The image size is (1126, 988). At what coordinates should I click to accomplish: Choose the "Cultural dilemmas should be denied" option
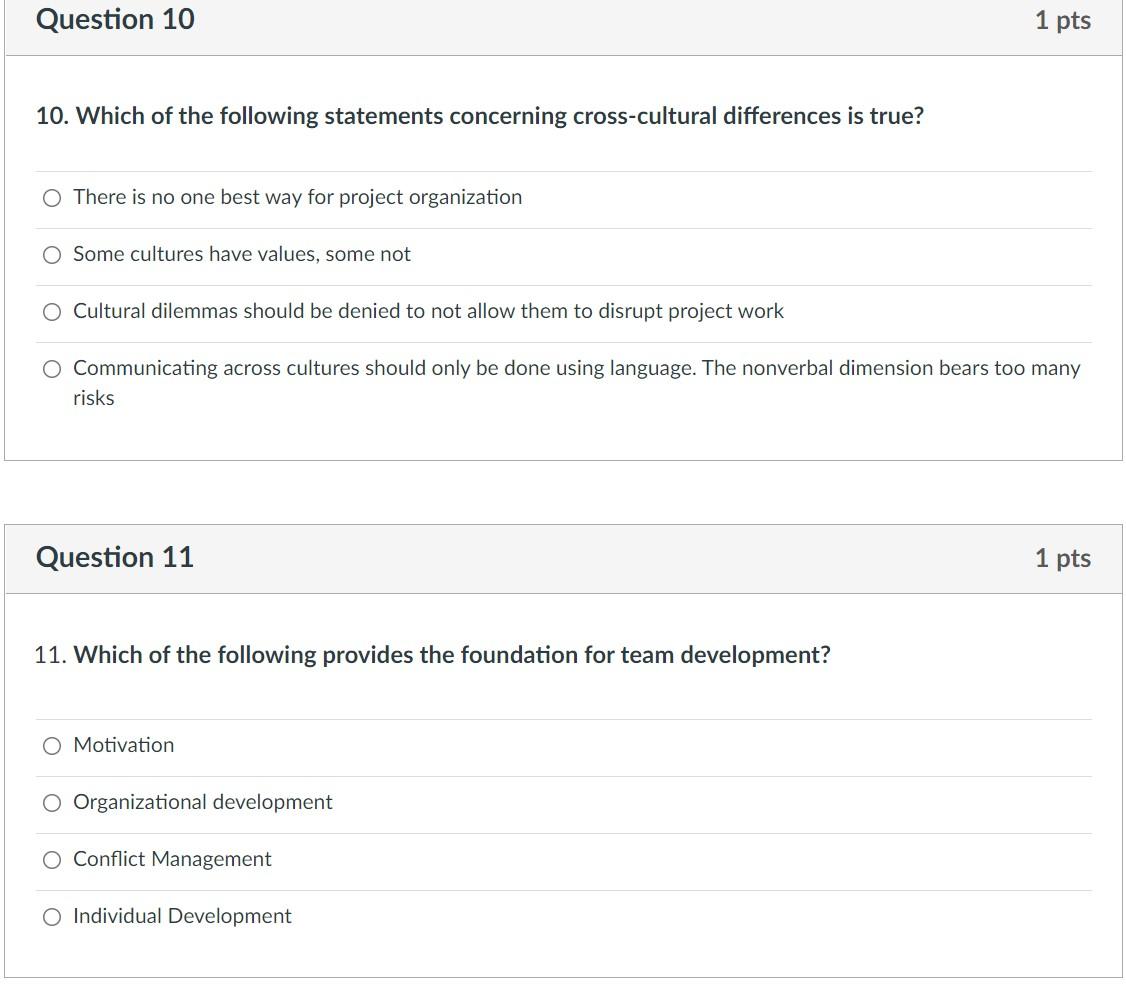(x=52, y=312)
